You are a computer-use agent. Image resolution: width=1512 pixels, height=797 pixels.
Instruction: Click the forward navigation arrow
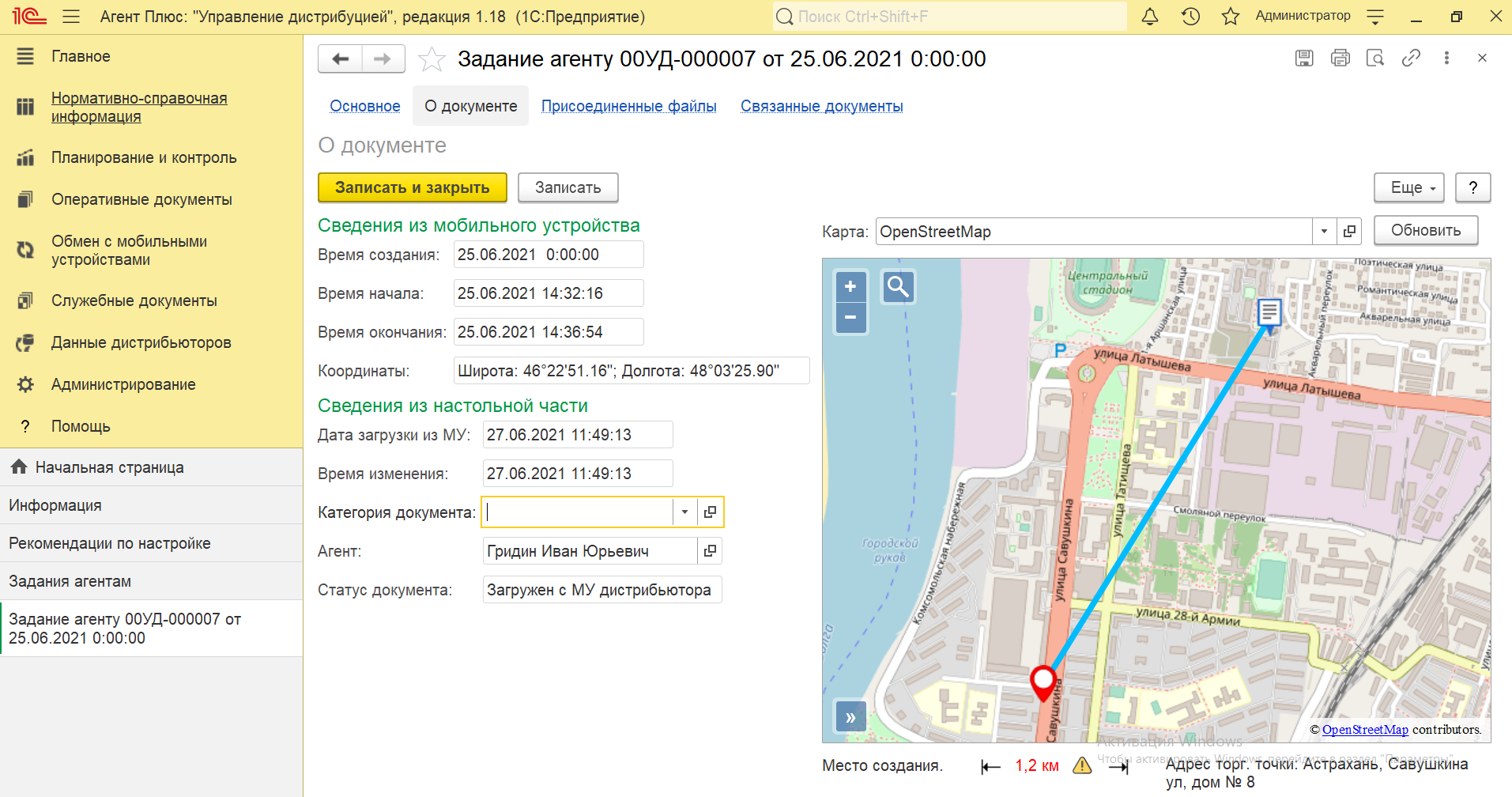click(x=383, y=59)
